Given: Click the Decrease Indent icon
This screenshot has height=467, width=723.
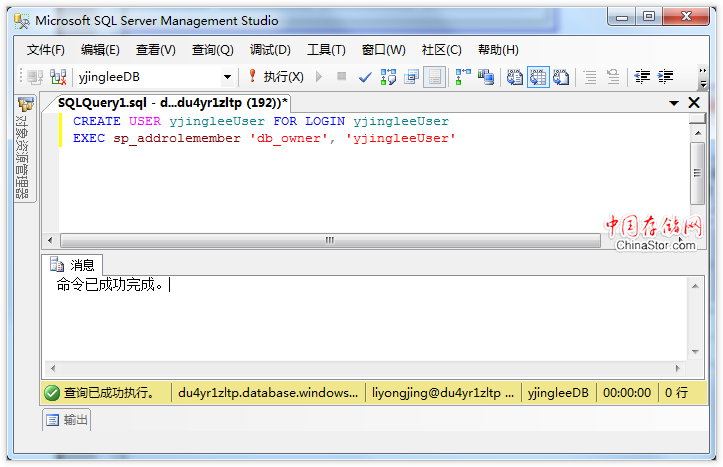Looking at the screenshot, I should [x=642, y=77].
